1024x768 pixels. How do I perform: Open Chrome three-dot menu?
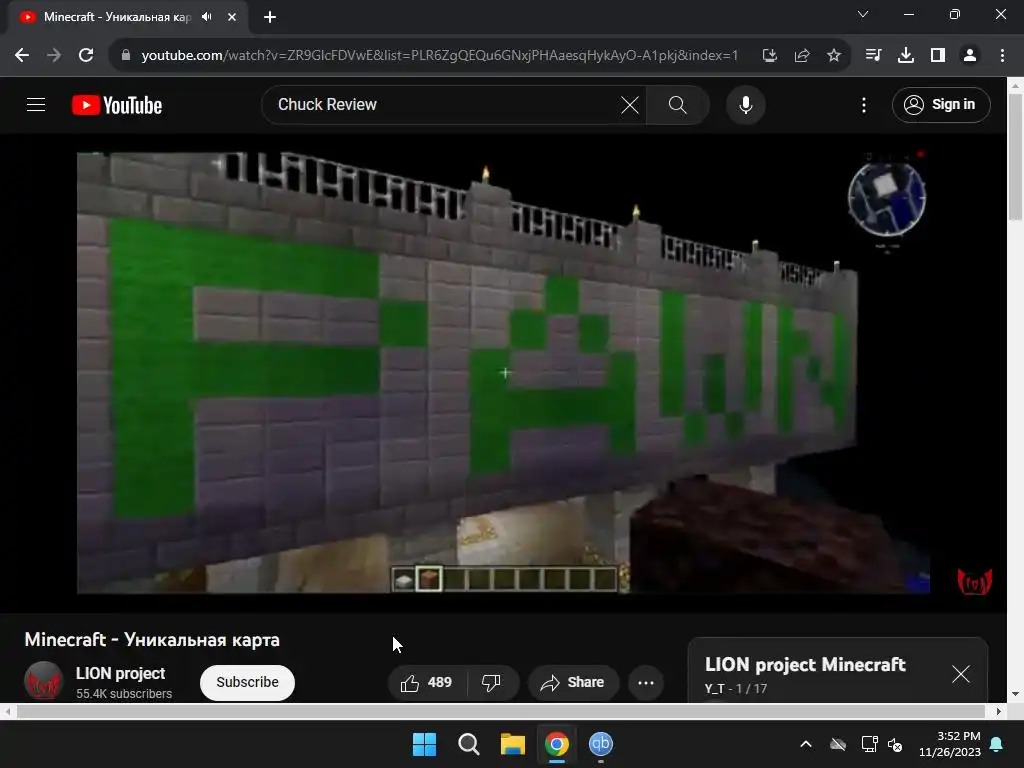[x=1002, y=55]
